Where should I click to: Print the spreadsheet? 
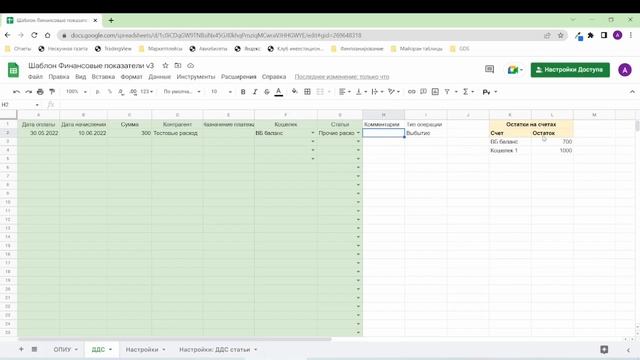pos(40,92)
